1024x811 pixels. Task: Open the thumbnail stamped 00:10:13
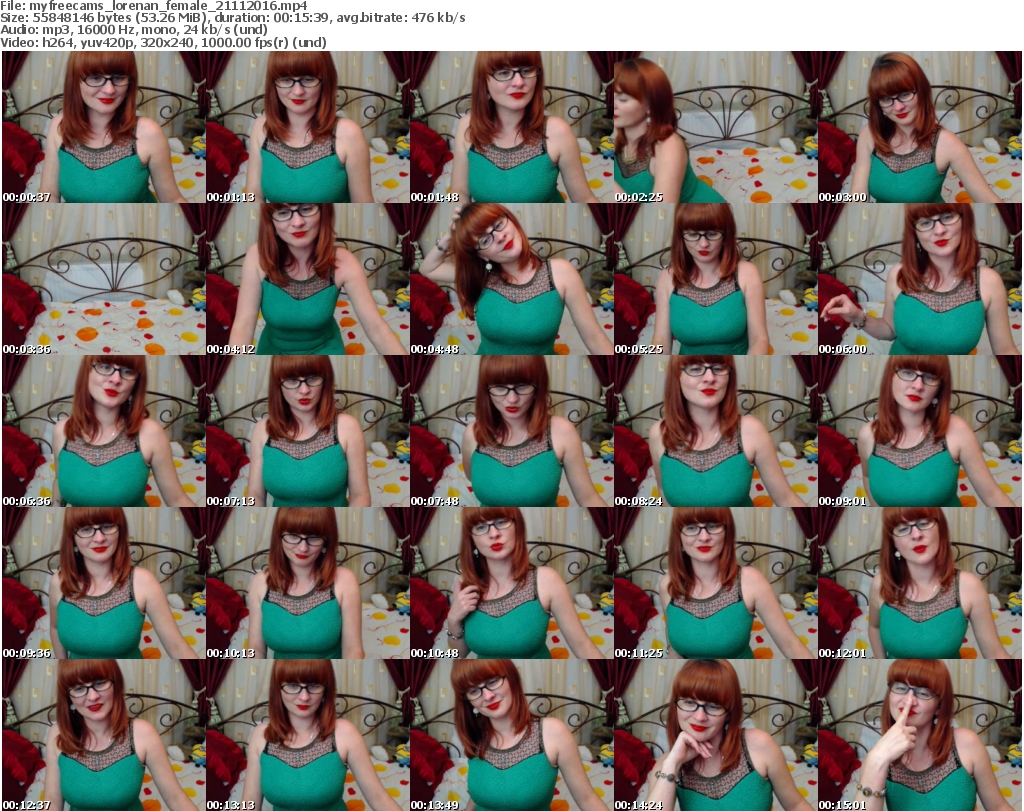308,583
